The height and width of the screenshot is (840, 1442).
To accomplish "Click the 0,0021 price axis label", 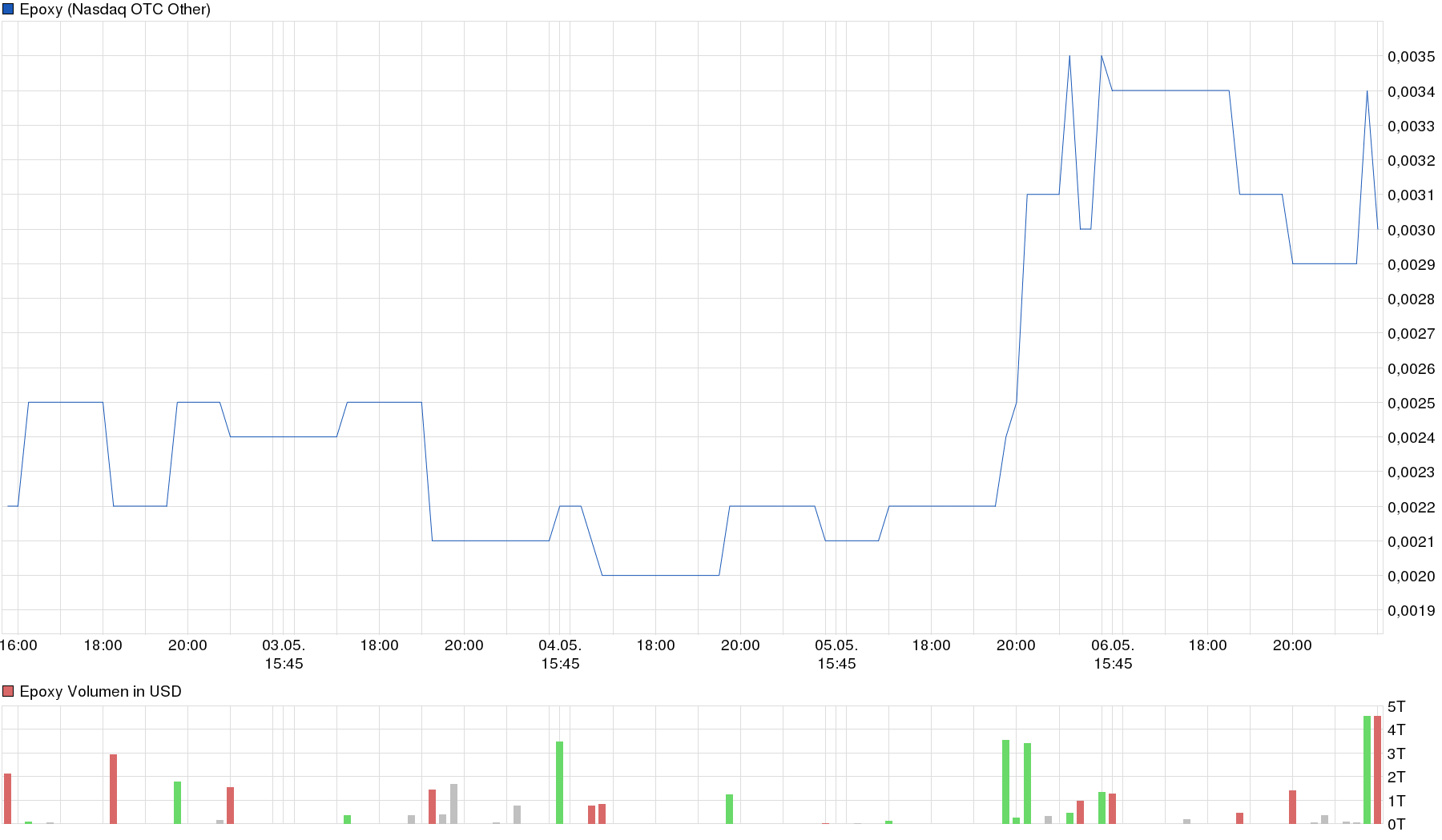I will (x=1412, y=541).
